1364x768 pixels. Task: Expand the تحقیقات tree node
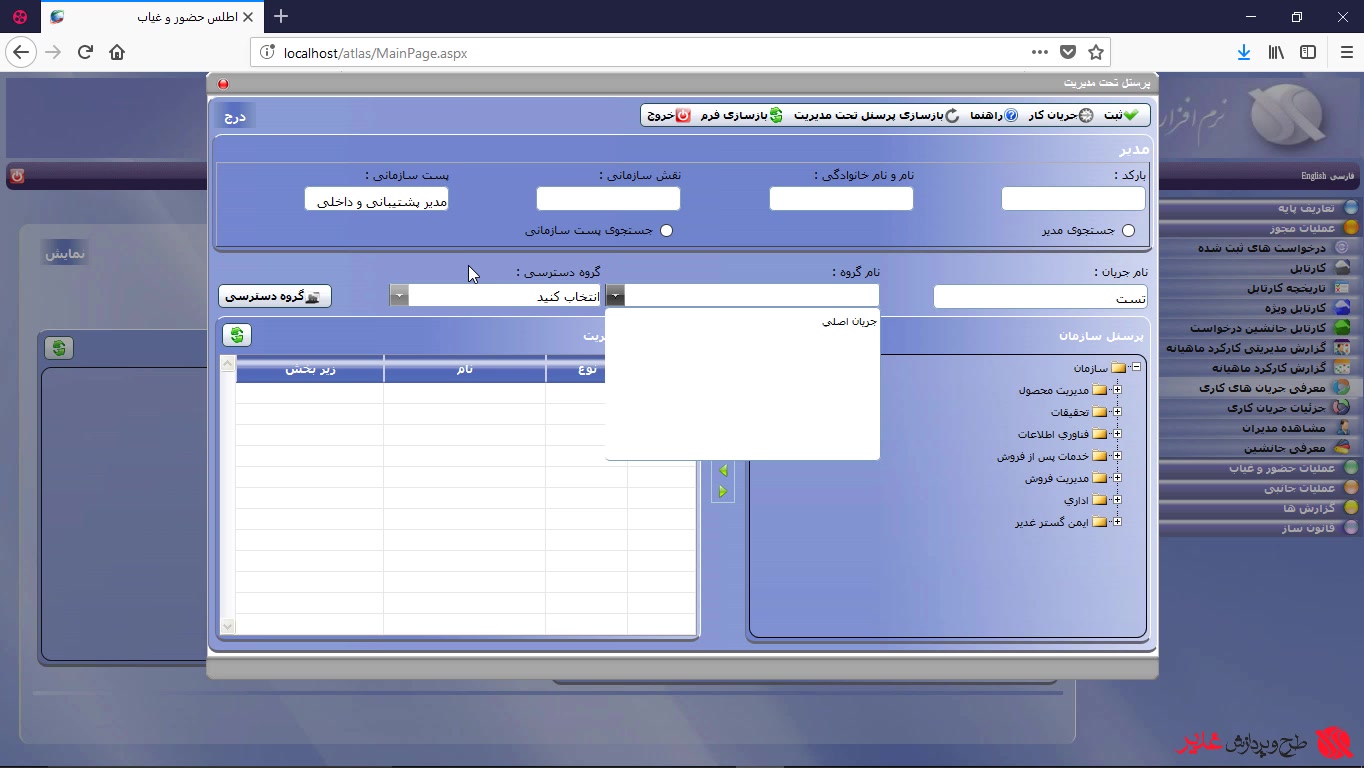[x=1117, y=412]
